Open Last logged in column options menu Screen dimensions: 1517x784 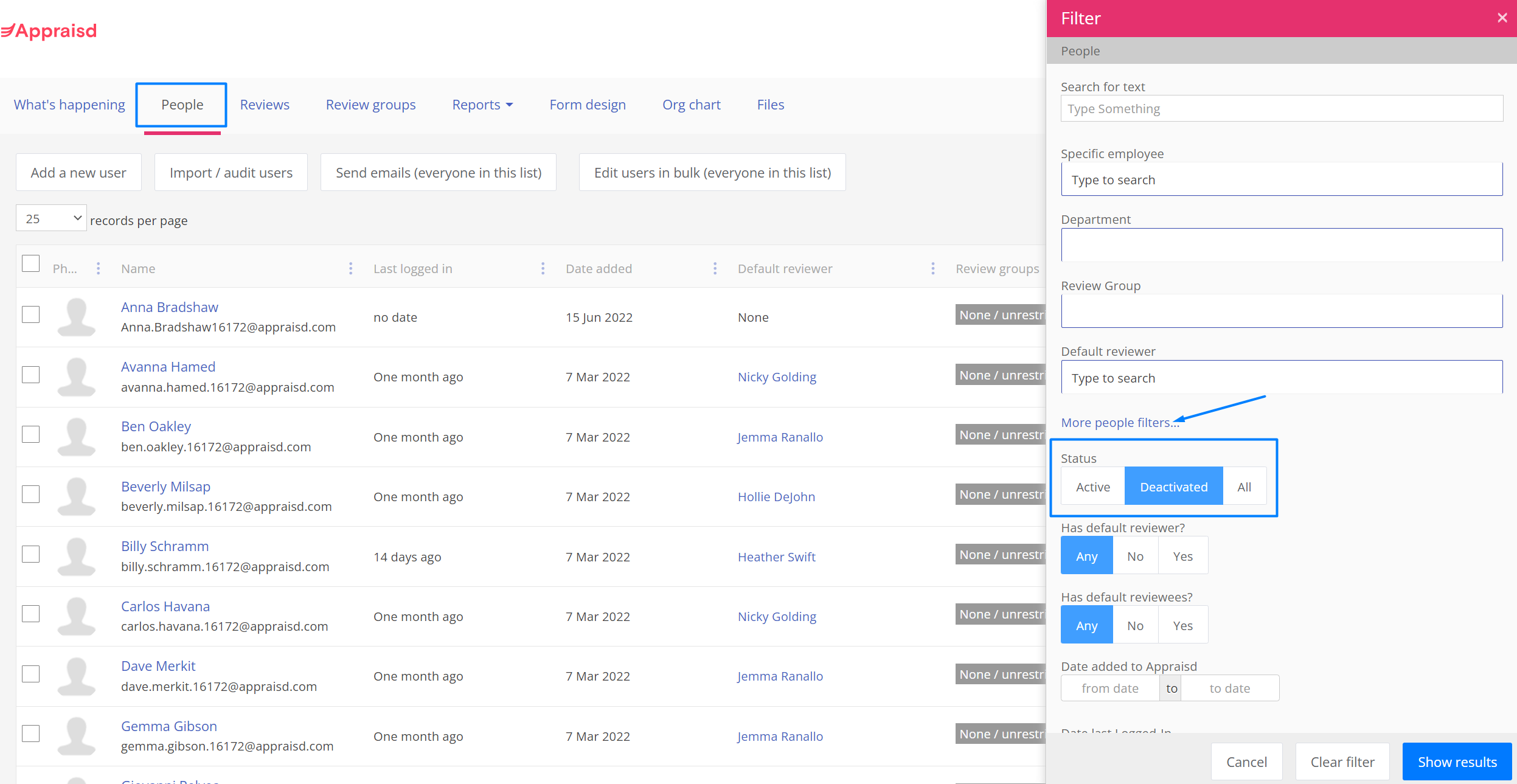click(x=543, y=268)
